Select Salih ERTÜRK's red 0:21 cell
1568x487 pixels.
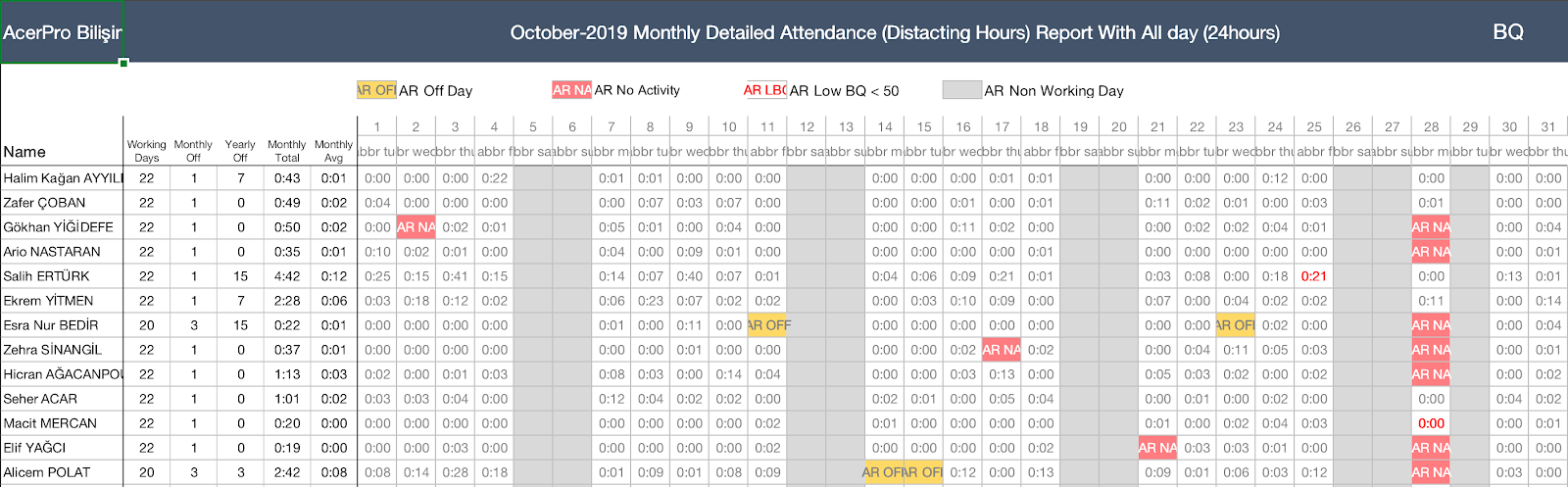point(1313,276)
